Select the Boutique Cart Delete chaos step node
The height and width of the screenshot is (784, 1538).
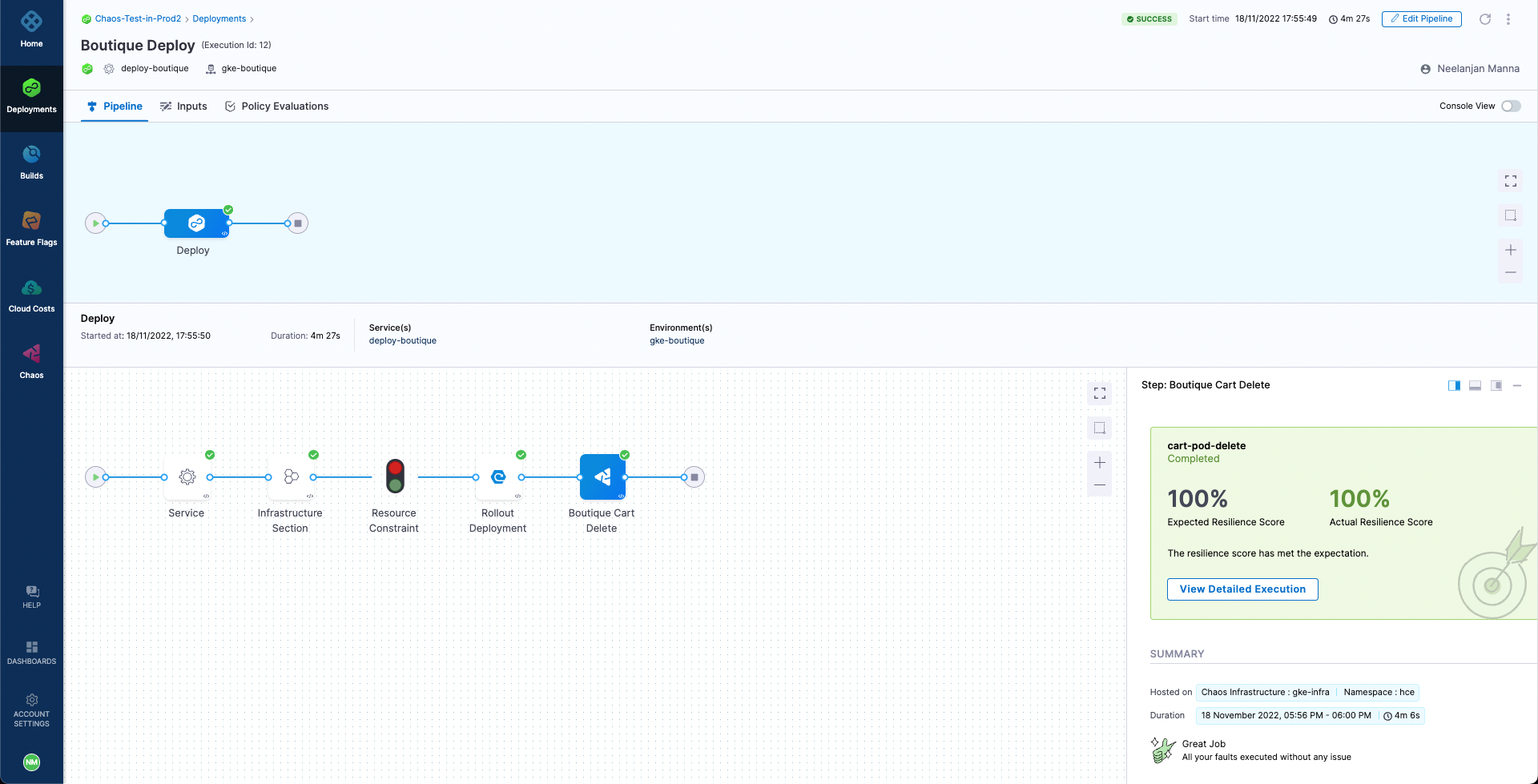(602, 476)
